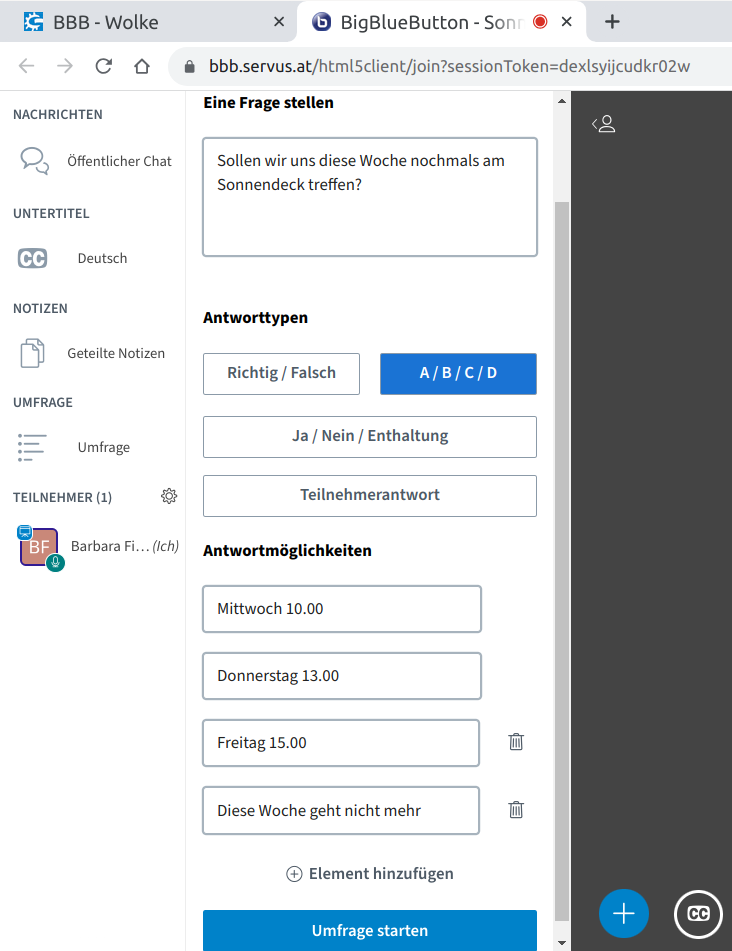The width and height of the screenshot is (732, 951).
Task: Toggle closed captions button bottom right
Action: click(699, 913)
